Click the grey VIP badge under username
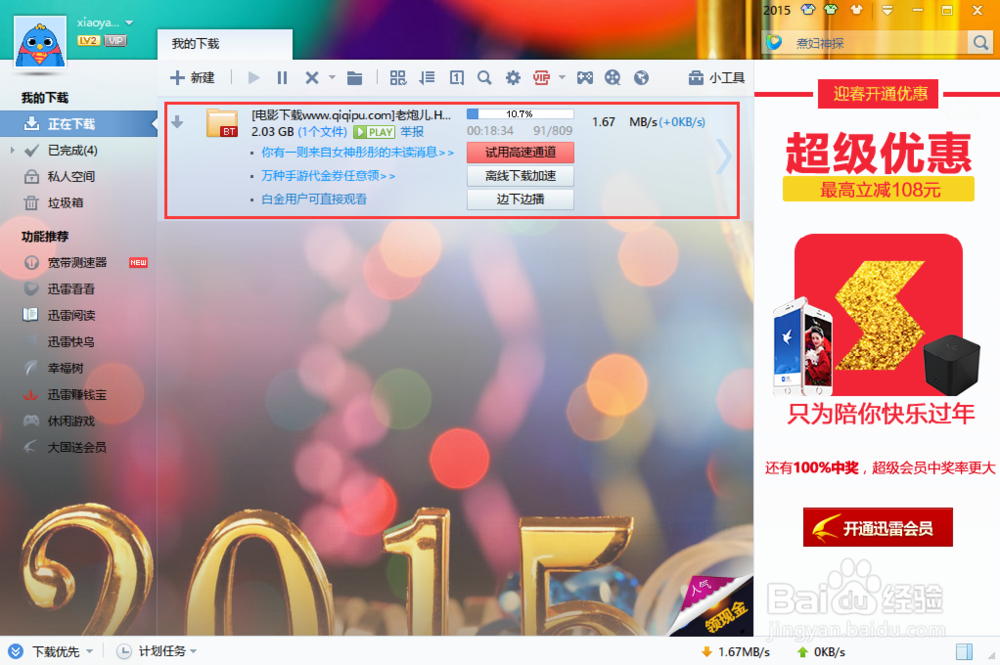1000x665 pixels. [115, 41]
